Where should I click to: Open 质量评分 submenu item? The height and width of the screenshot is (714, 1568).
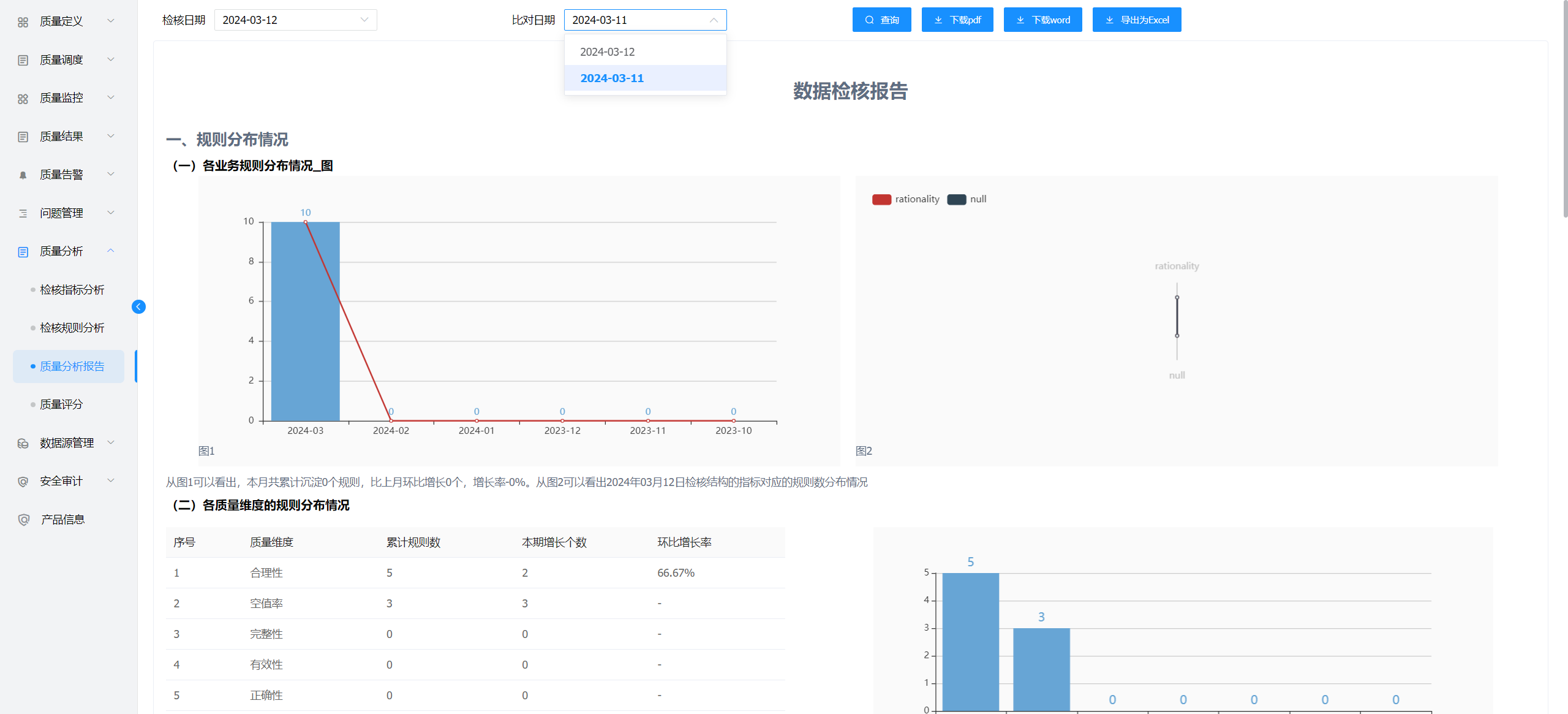(61, 404)
